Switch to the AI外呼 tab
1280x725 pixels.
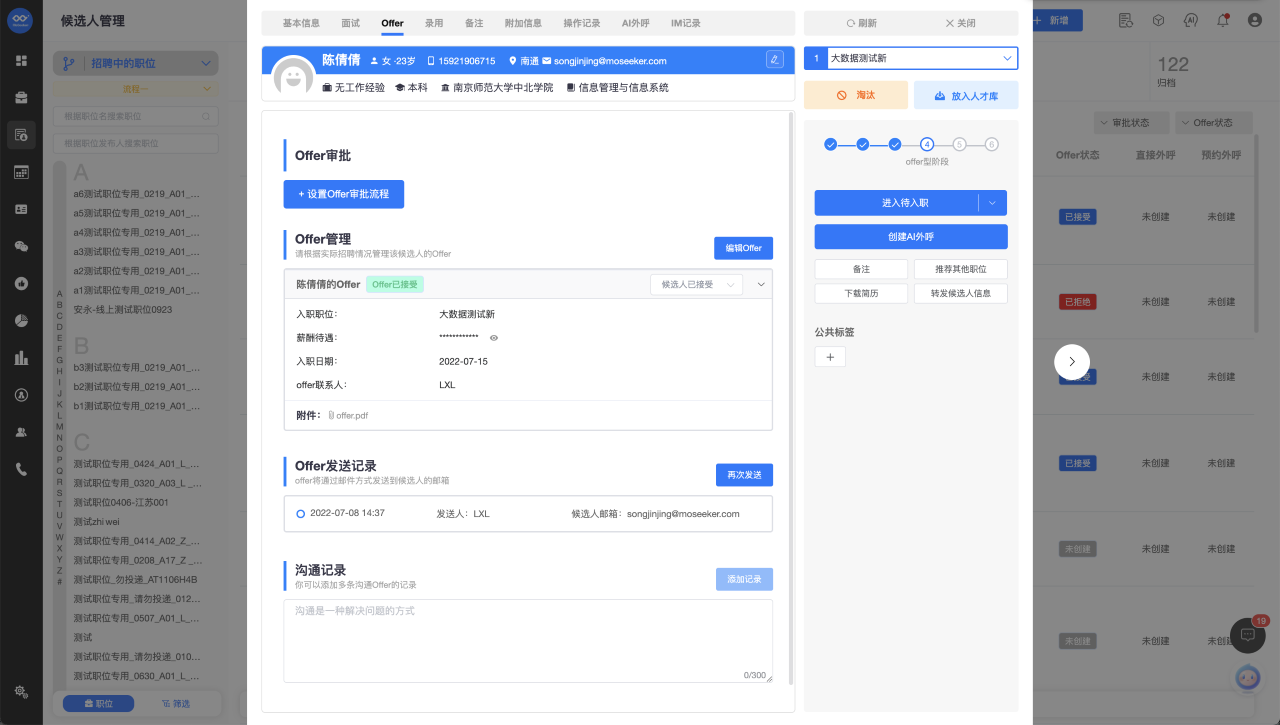(637, 23)
